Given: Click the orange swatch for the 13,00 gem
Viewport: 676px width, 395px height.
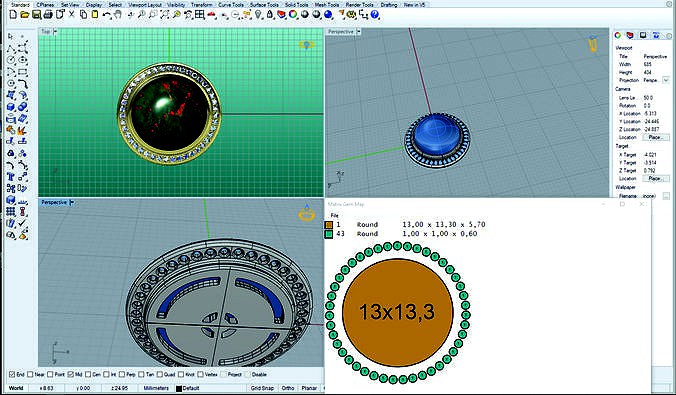Looking at the screenshot, I should click(329, 225).
